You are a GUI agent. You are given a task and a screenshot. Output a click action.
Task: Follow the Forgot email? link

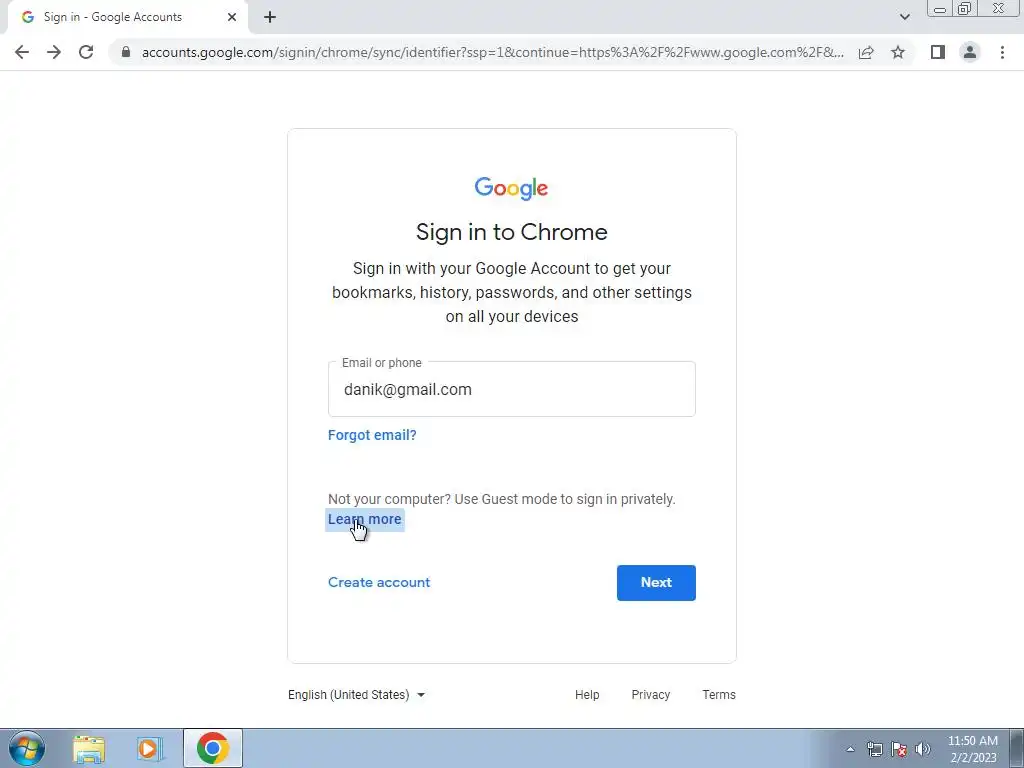pos(372,435)
